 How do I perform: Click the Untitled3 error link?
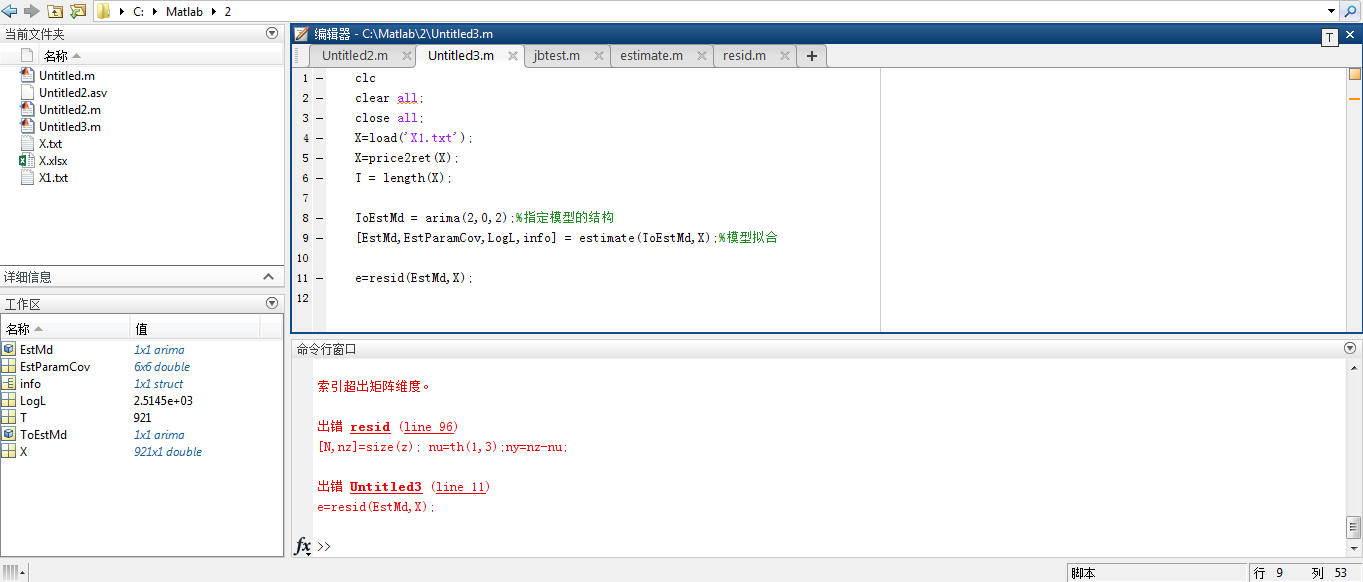pos(385,487)
